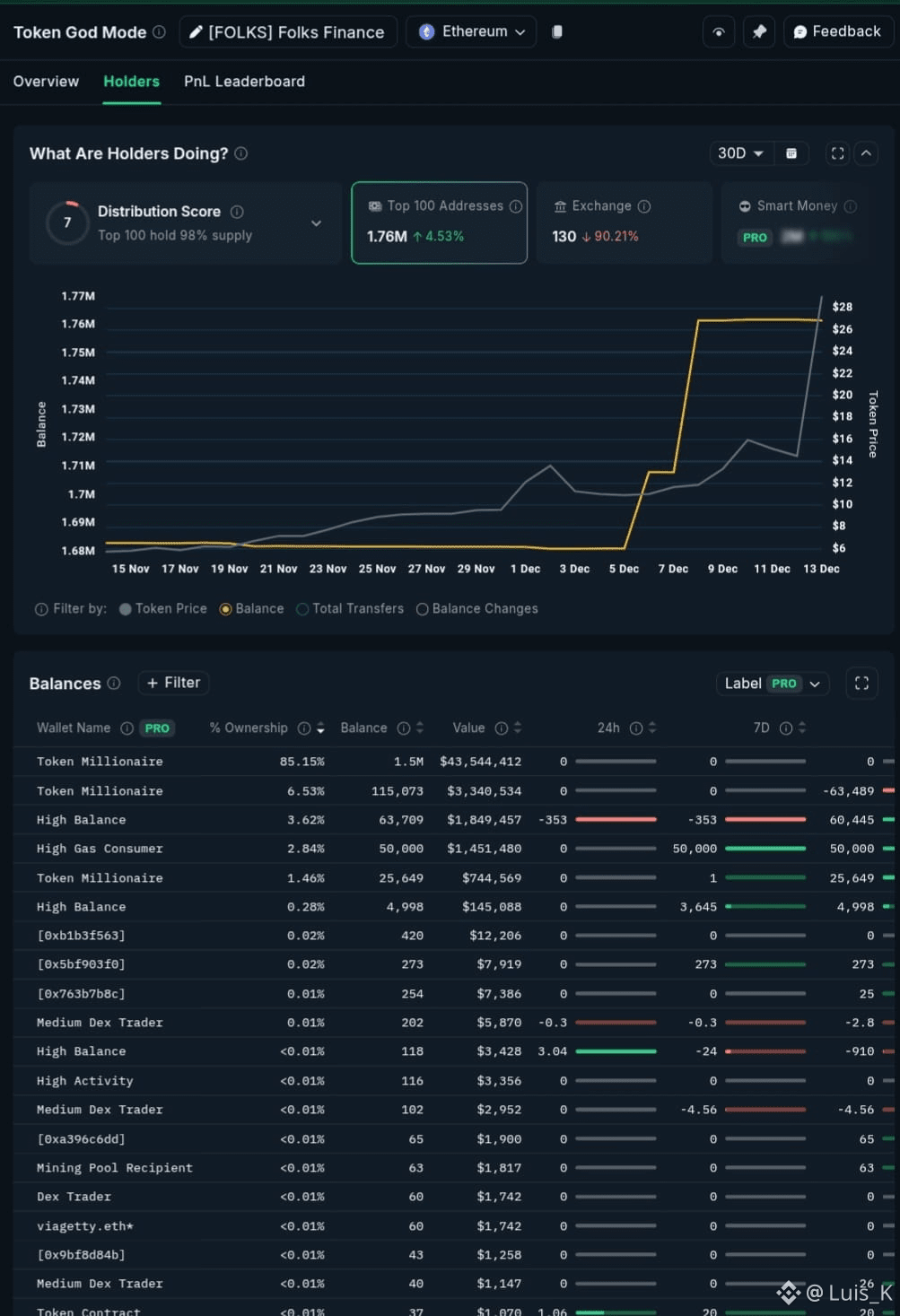The image size is (900, 1316).
Task: Add a Filter to Balances table
Action: (x=173, y=683)
